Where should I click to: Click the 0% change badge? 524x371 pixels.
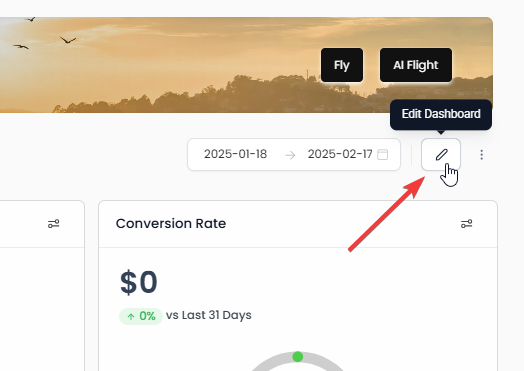tap(141, 316)
